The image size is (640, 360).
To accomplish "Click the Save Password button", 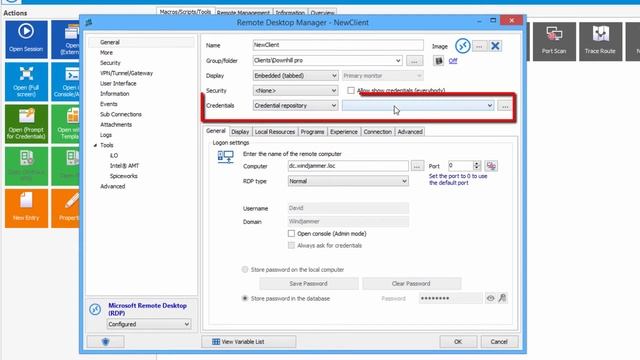I will click(x=308, y=283).
